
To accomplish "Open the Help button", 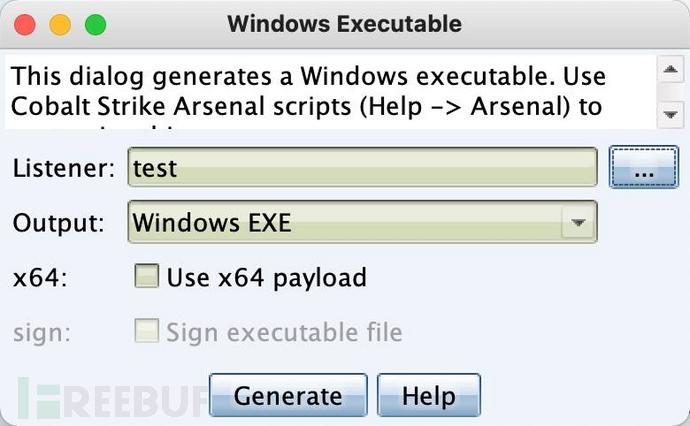I will click(429, 395).
